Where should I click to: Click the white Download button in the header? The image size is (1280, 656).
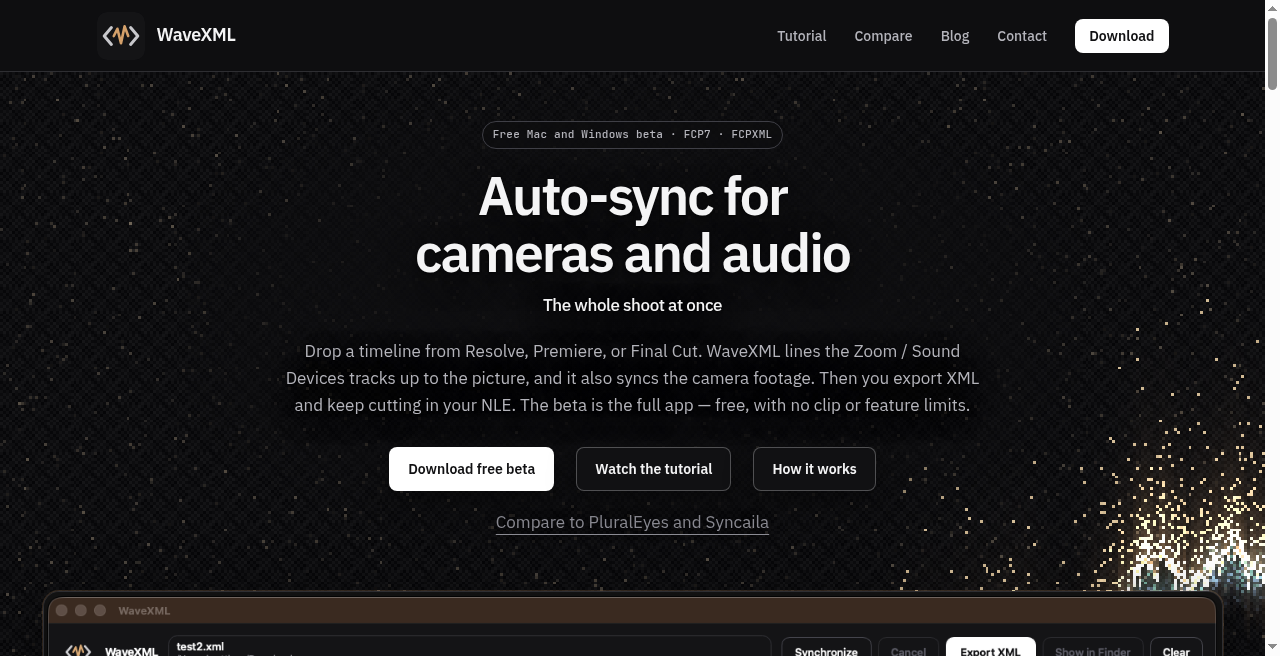[x=1122, y=36]
